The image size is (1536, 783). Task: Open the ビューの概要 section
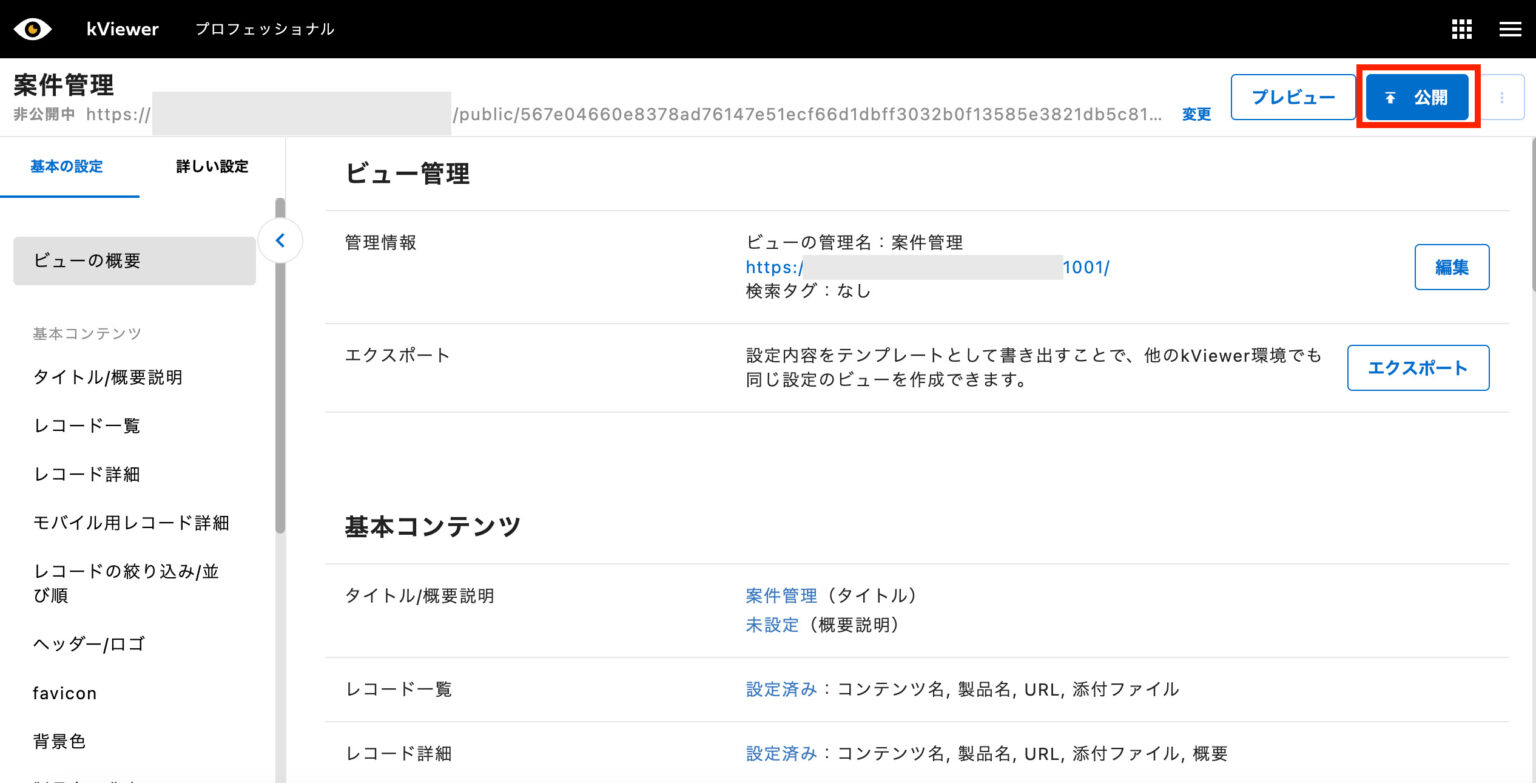point(88,260)
